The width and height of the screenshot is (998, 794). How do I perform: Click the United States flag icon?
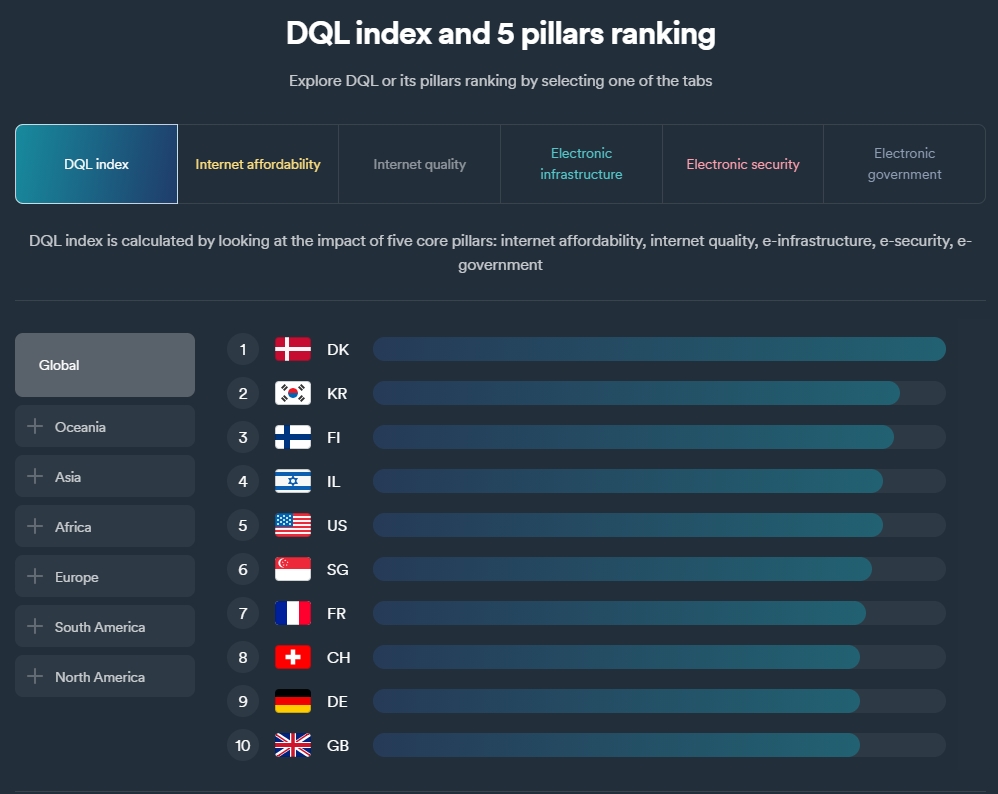tap(293, 525)
